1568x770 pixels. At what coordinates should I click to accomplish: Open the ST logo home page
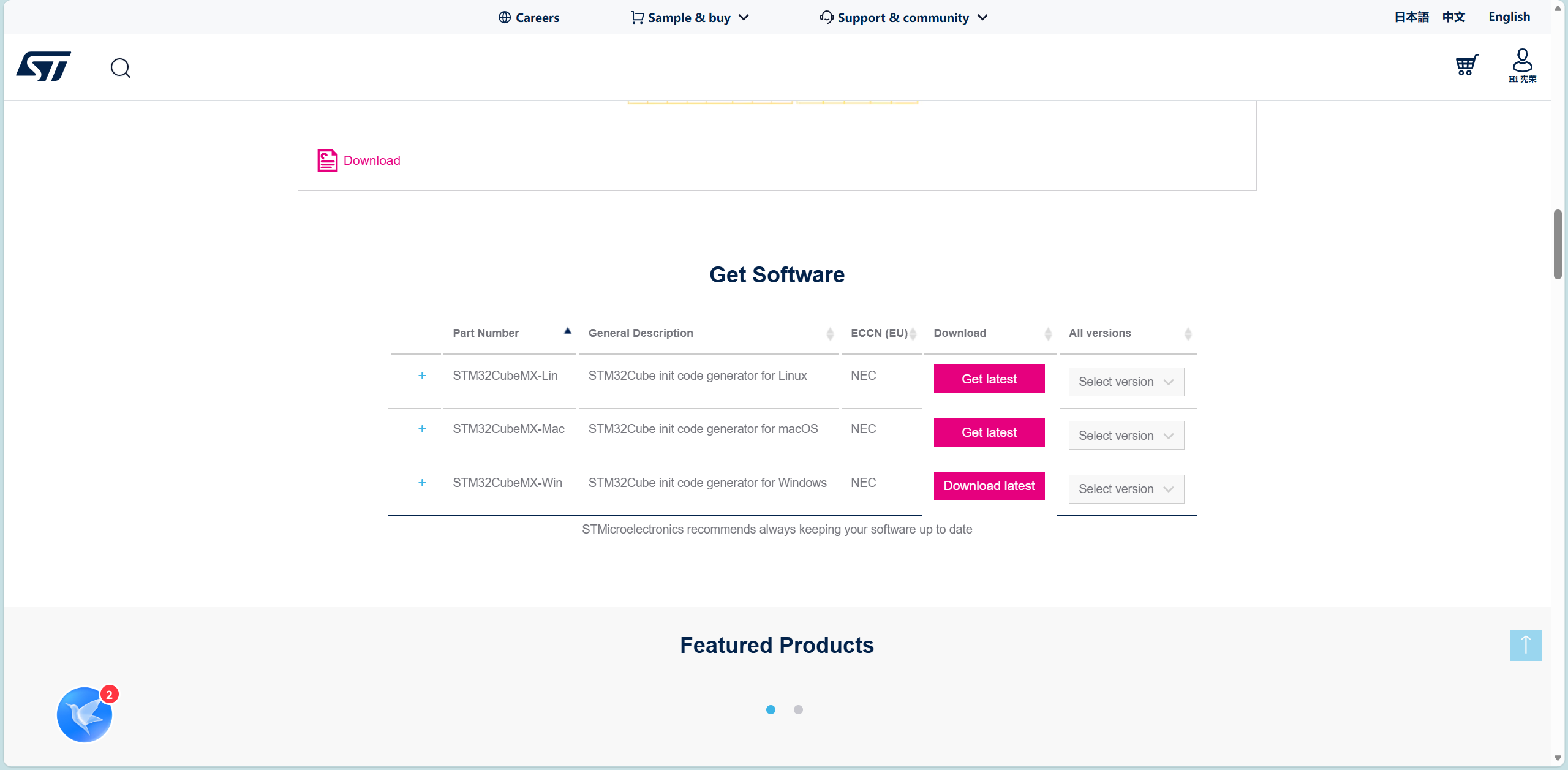pos(43,66)
